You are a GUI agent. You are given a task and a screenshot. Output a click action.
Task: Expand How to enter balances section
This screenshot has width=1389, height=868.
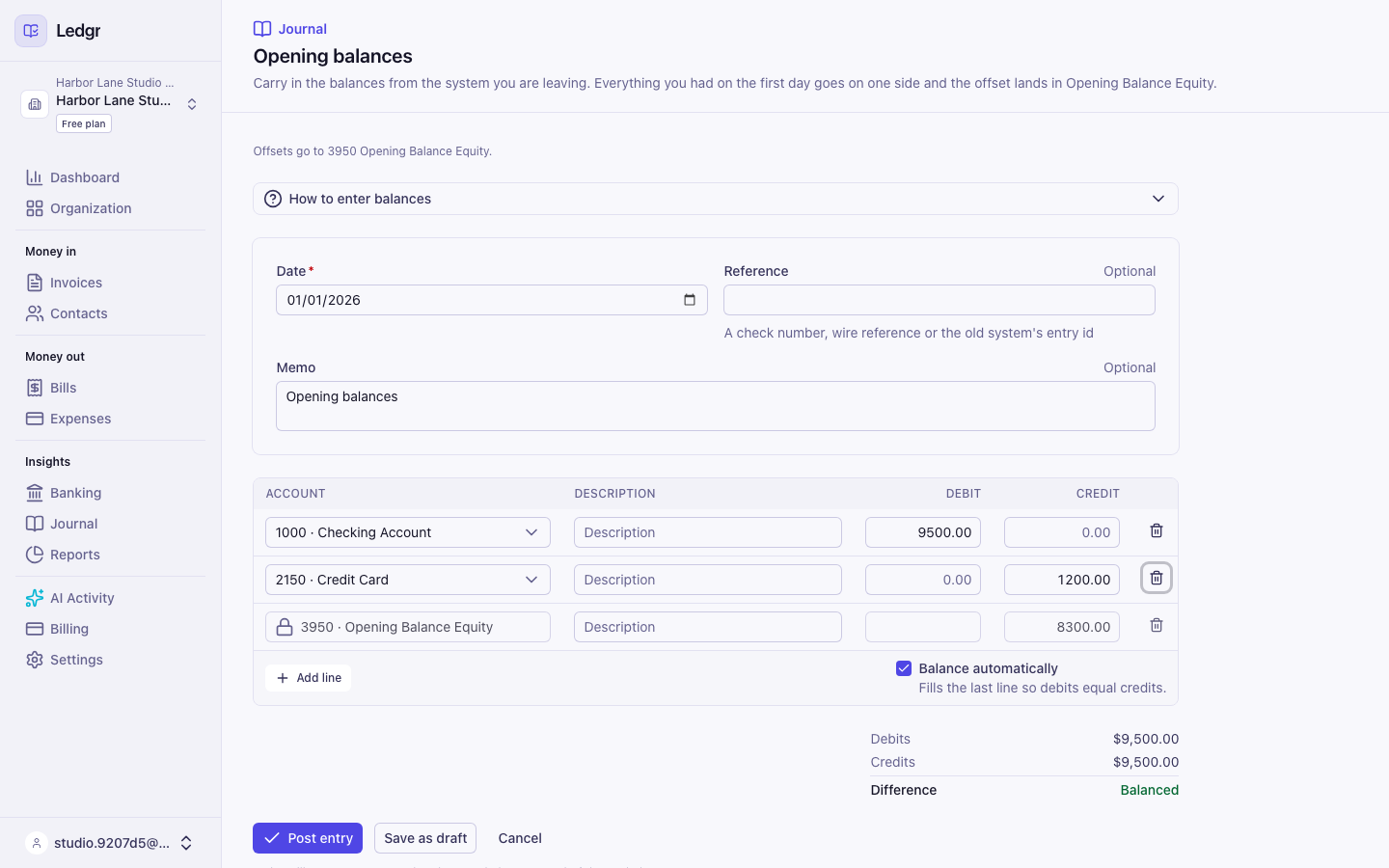point(716,199)
